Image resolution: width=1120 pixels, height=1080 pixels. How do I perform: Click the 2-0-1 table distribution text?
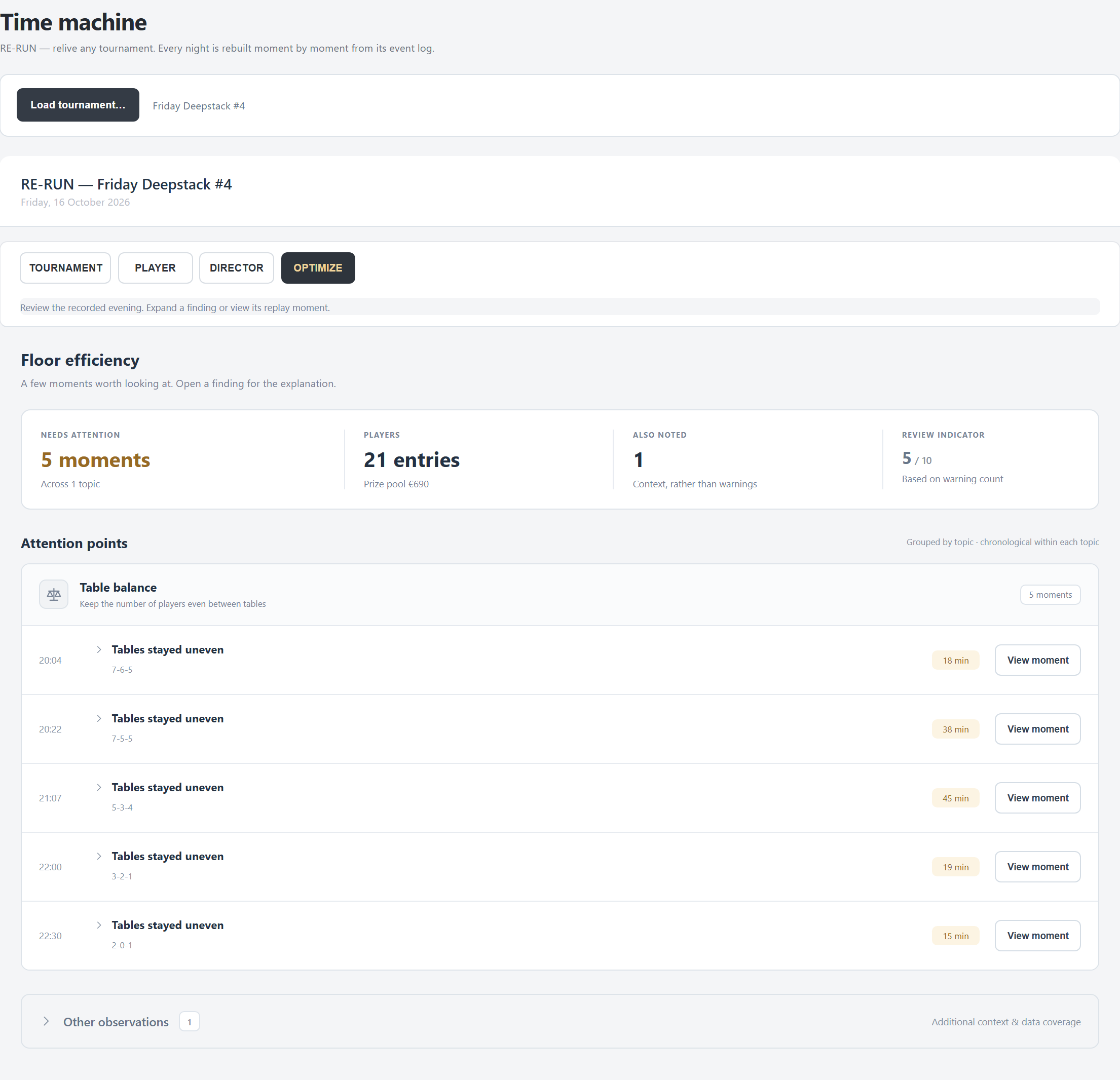[x=122, y=945]
